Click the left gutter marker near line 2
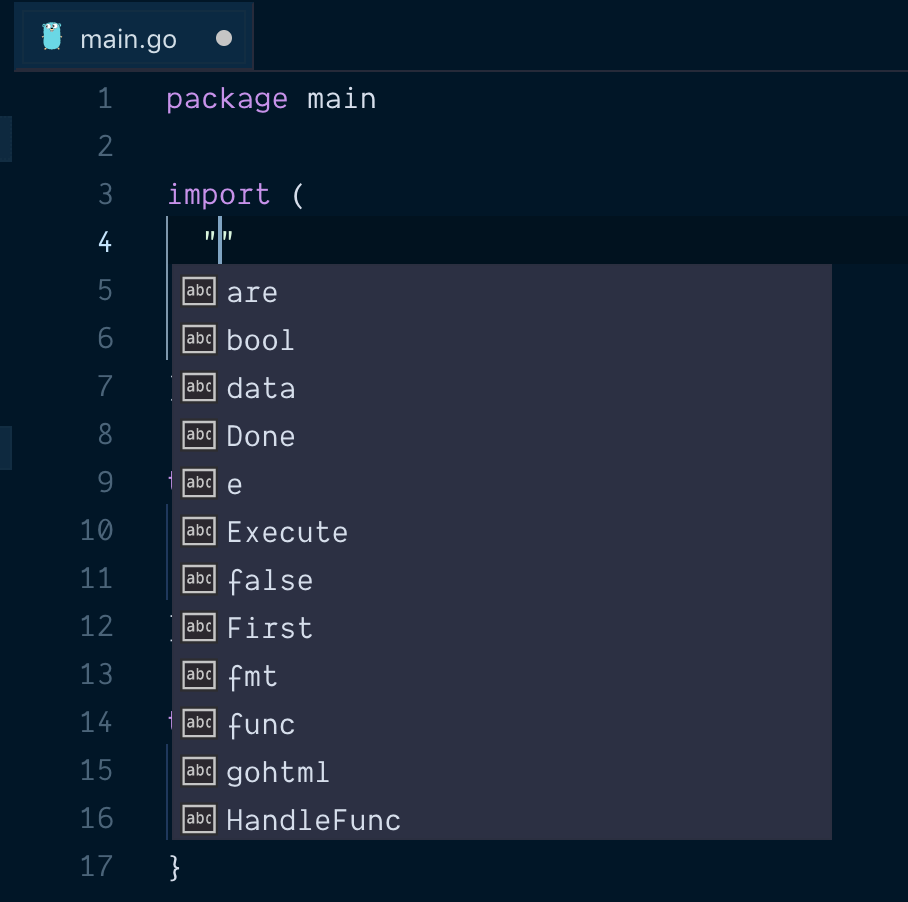The width and height of the screenshot is (908, 902). tap(6, 140)
